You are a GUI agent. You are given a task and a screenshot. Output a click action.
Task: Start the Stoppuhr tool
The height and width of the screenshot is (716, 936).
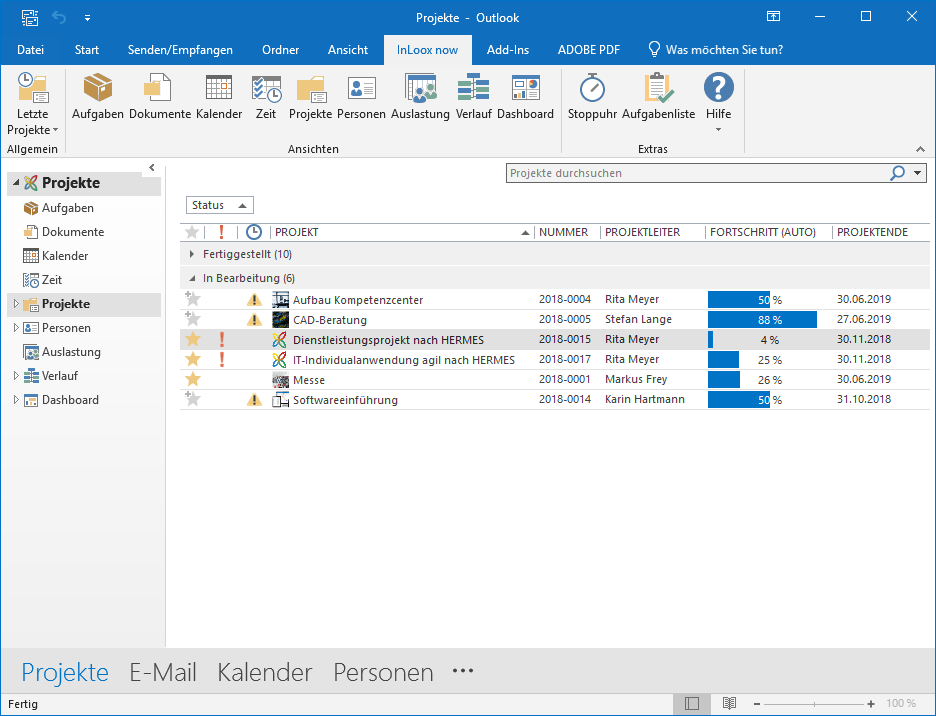pos(592,97)
